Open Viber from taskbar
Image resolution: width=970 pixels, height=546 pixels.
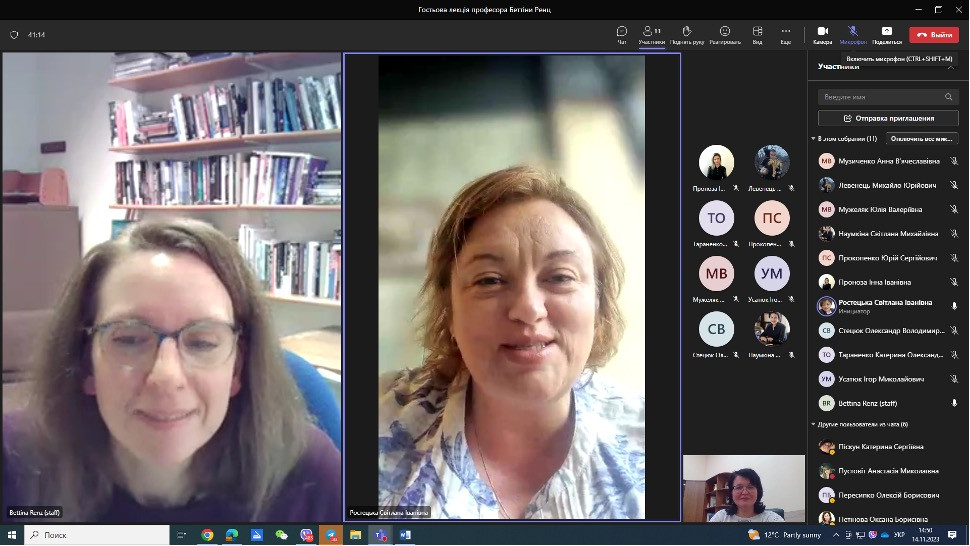[306, 535]
